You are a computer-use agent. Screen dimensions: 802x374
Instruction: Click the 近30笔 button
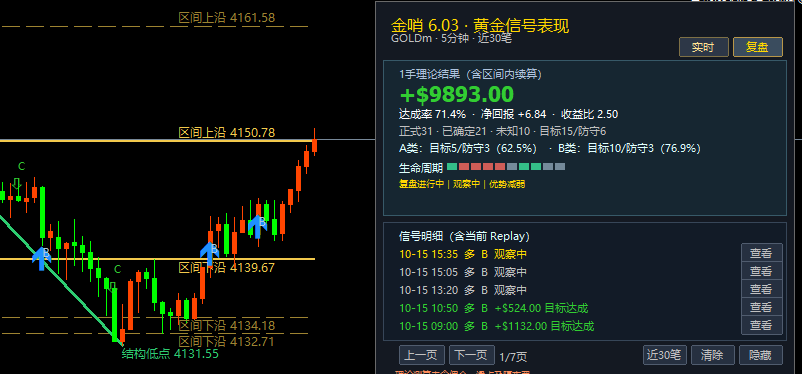[664, 355]
